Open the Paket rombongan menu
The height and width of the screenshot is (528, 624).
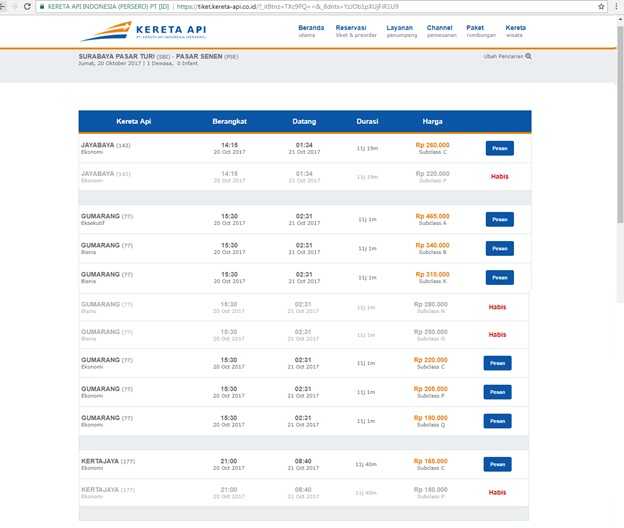pyautogui.click(x=477, y=31)
